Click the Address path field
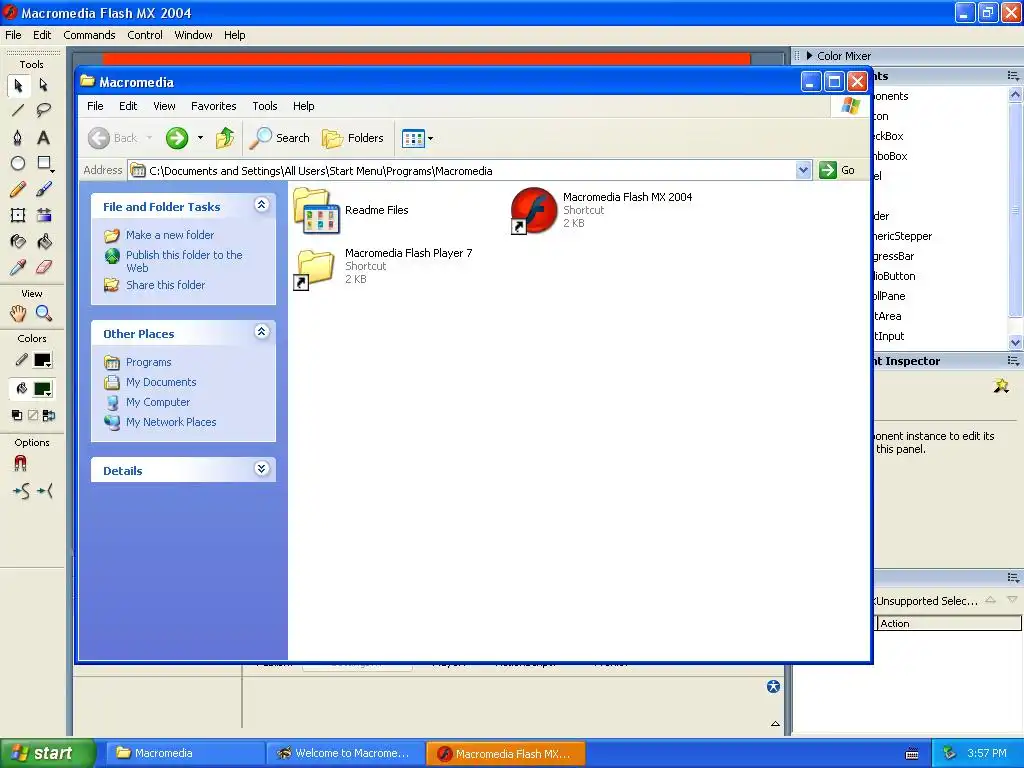Viewport: 1024px width, 768px height. click(x=462, y=170)
